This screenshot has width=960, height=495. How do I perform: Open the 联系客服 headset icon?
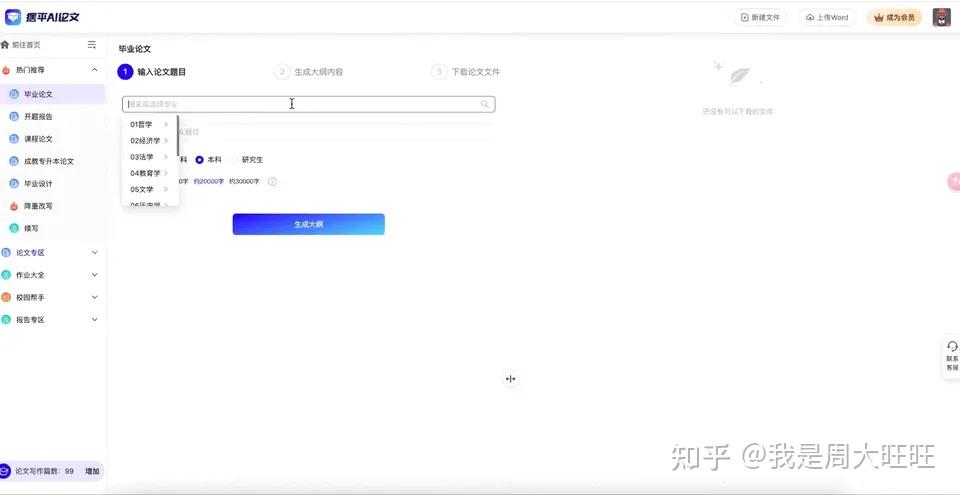pyautogui.click(x=952, y=347)
